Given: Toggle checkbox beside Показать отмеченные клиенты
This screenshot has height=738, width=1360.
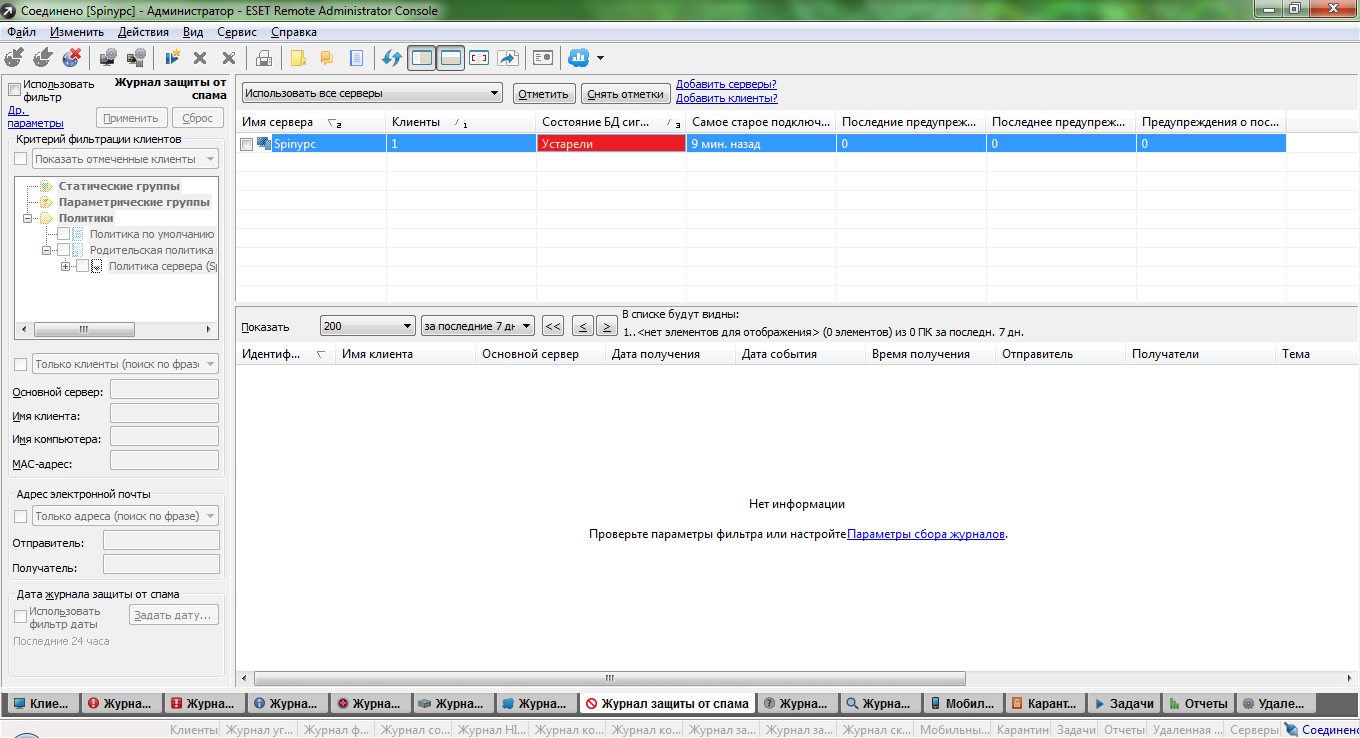Looking at the screenshot, I should click(20, 159).
